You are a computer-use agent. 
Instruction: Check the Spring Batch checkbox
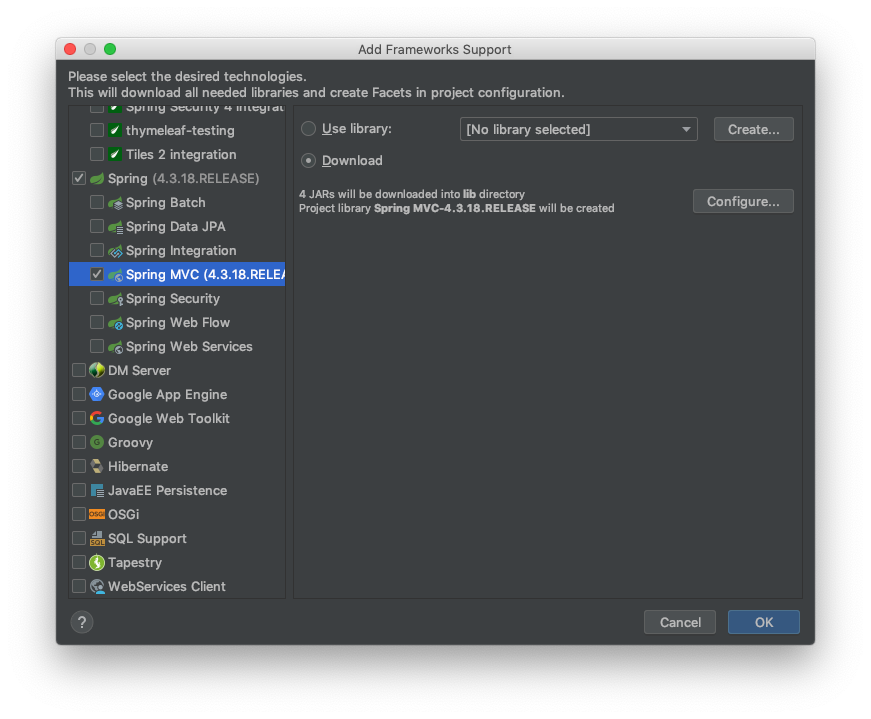pos(97,202)
